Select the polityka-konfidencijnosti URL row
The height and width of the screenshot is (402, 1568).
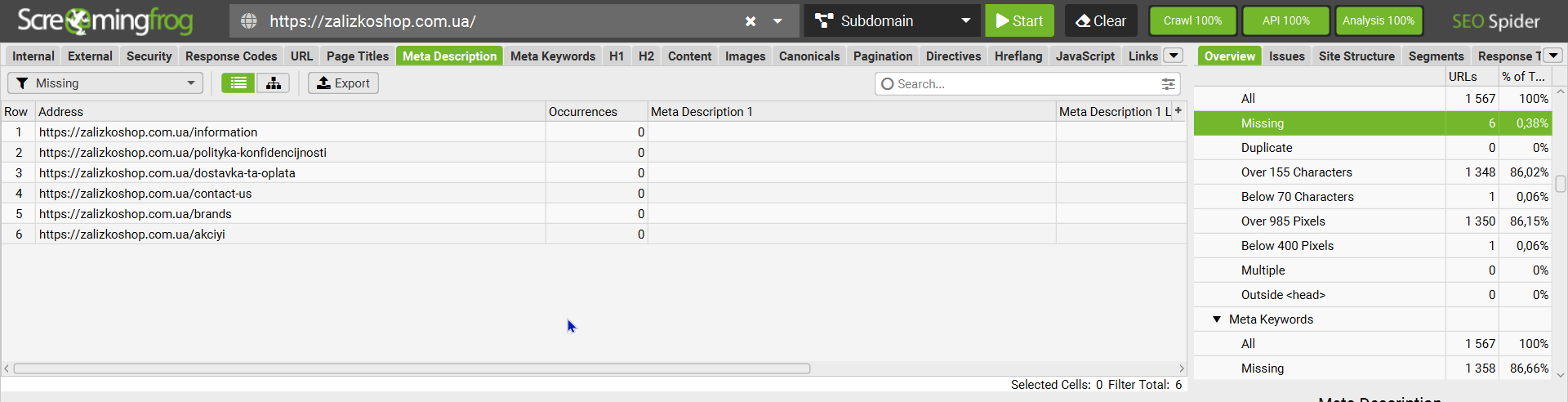coord(594,153)
